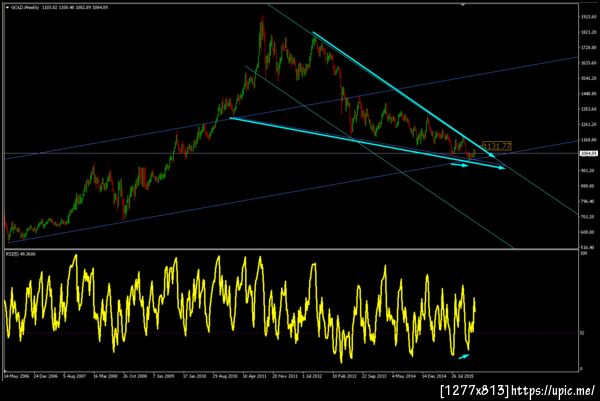Click the 1541.20 price axis label
Viewport: 600px width, 401px height.
[x=589, y=78]
